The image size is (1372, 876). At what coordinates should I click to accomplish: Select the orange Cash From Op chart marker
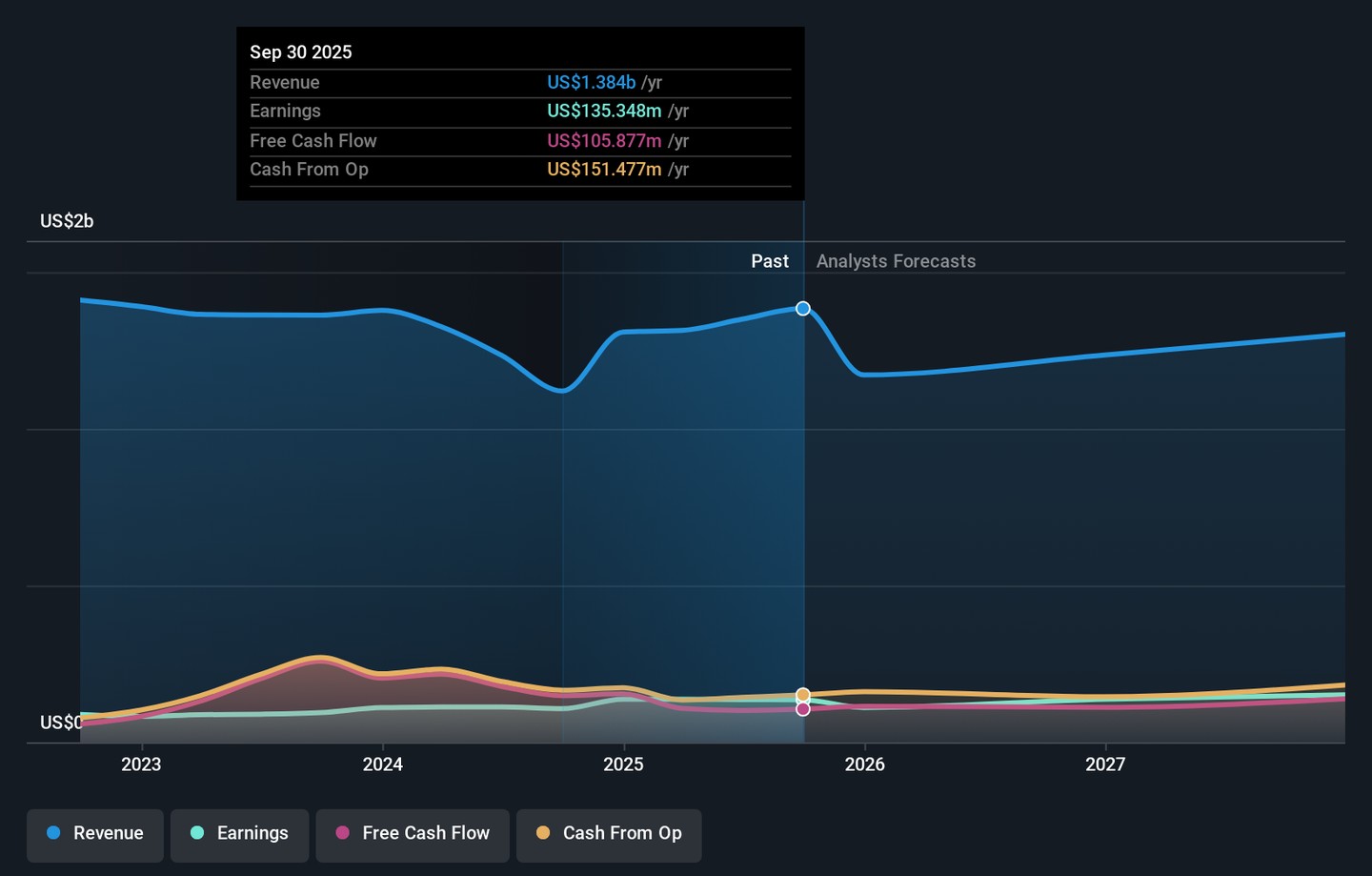click(x=803, y=695)
